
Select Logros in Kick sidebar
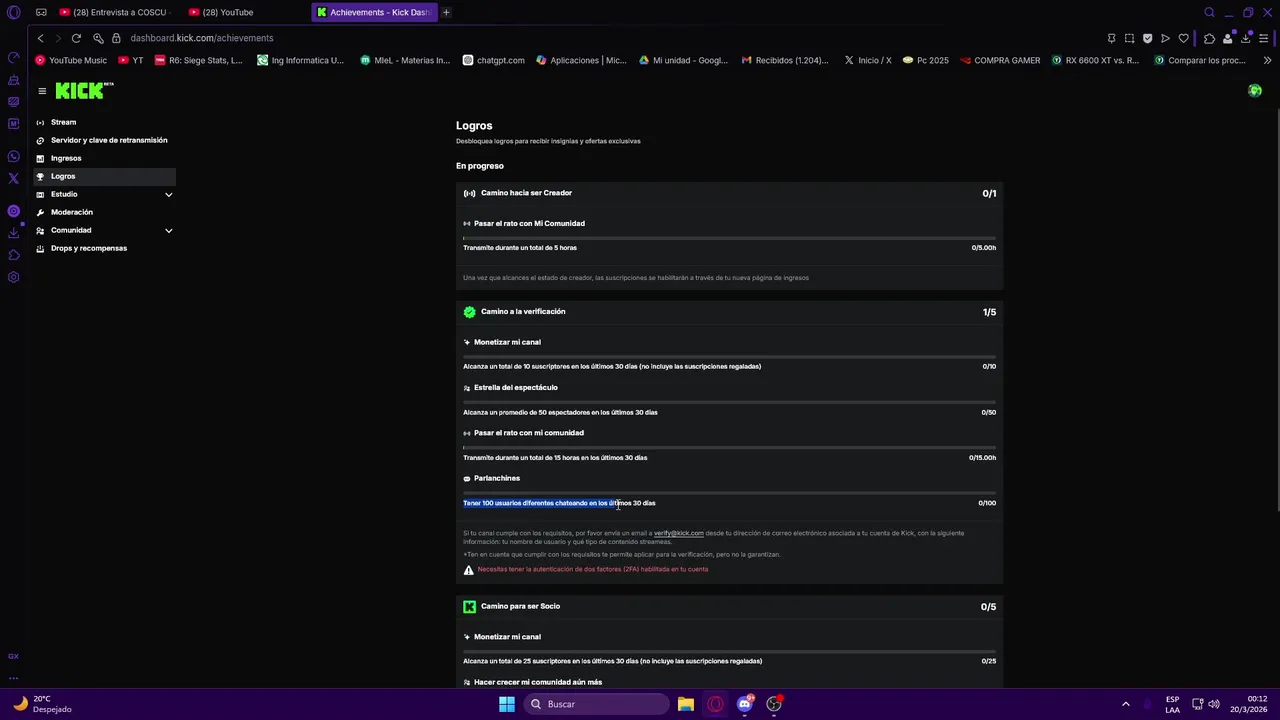(x=104, y=176)
